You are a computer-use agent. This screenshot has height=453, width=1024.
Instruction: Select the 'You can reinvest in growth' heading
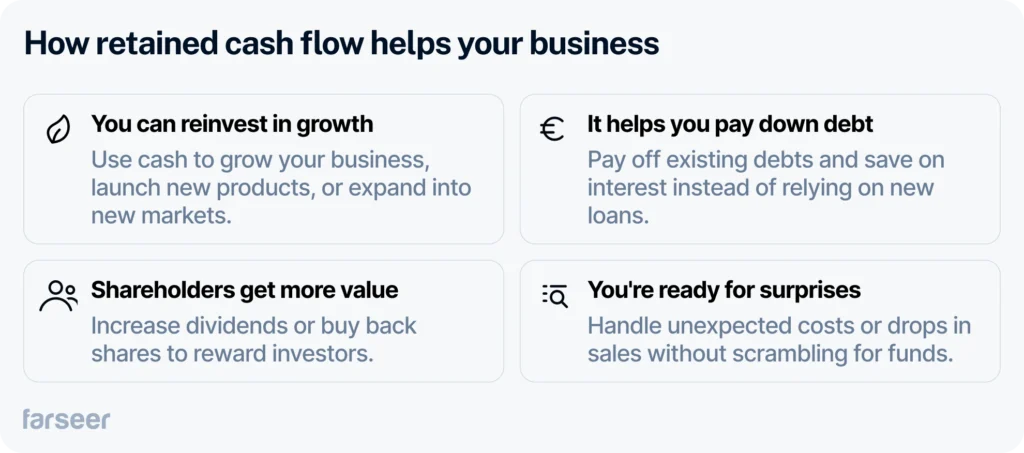coord(232,124)
